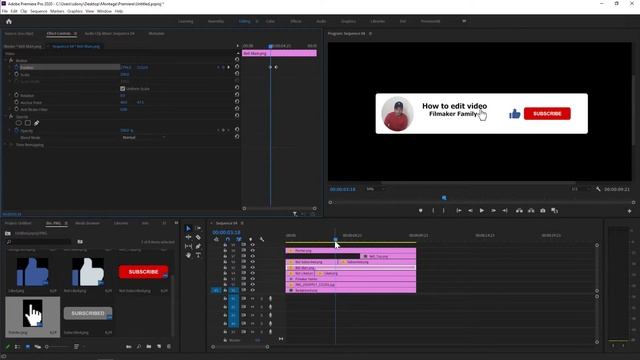Image resolution: width=640 pixels, height=360 pixels.
Task: Select the Pen tool in the tools panel
Action: 198,247
